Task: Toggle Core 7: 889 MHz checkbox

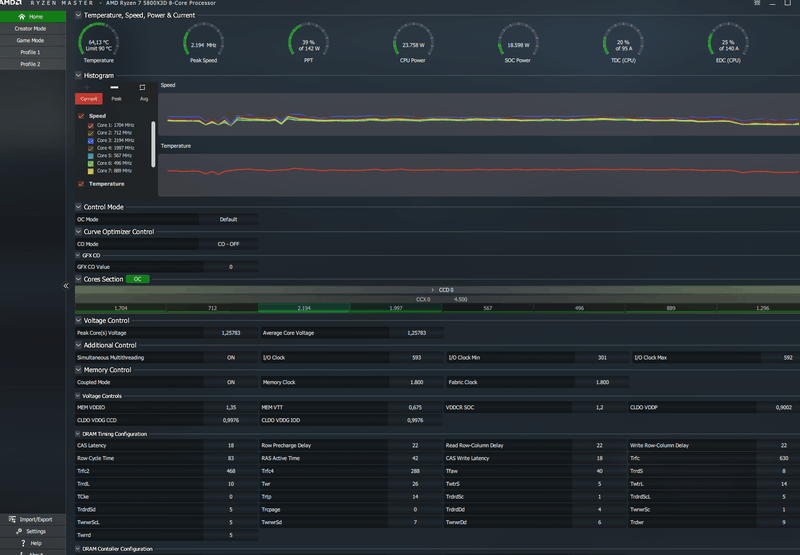Action: pos(91,171)
